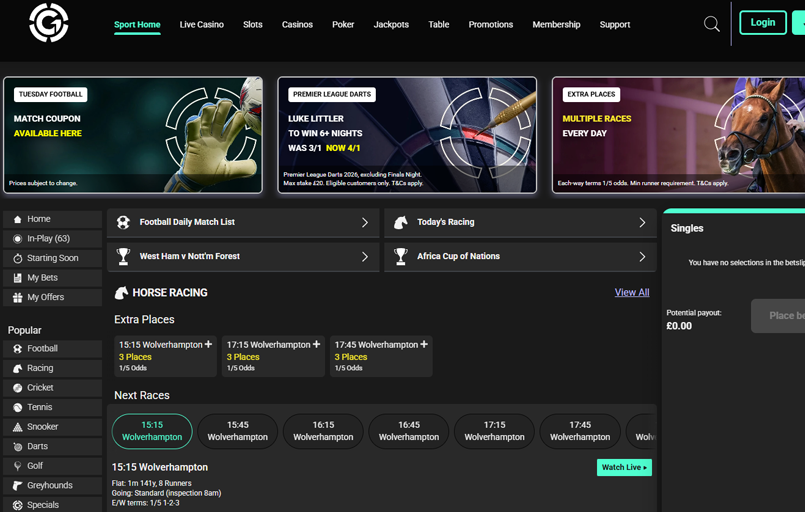Click the Cricket ball icon

(17, 388)
